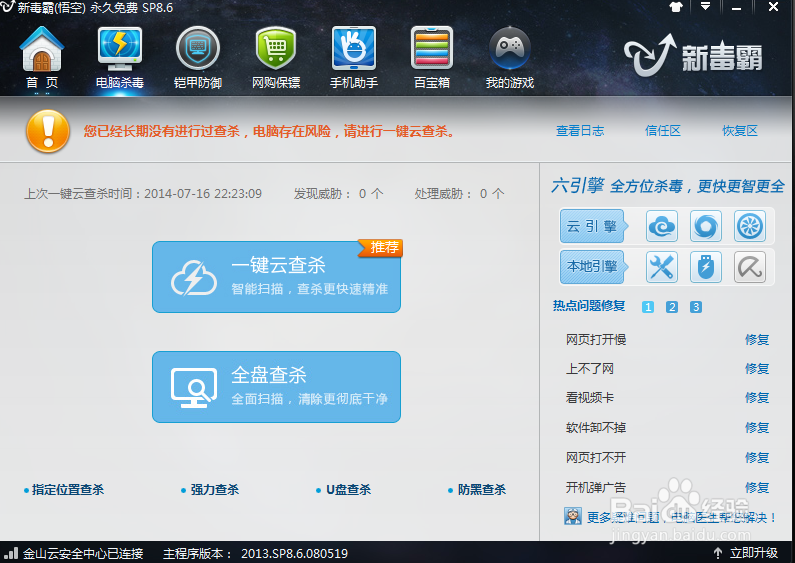Viewport: 795px width, 563px height.
Task: Click 立即升级 upgrade now
Action: (754, 553)
